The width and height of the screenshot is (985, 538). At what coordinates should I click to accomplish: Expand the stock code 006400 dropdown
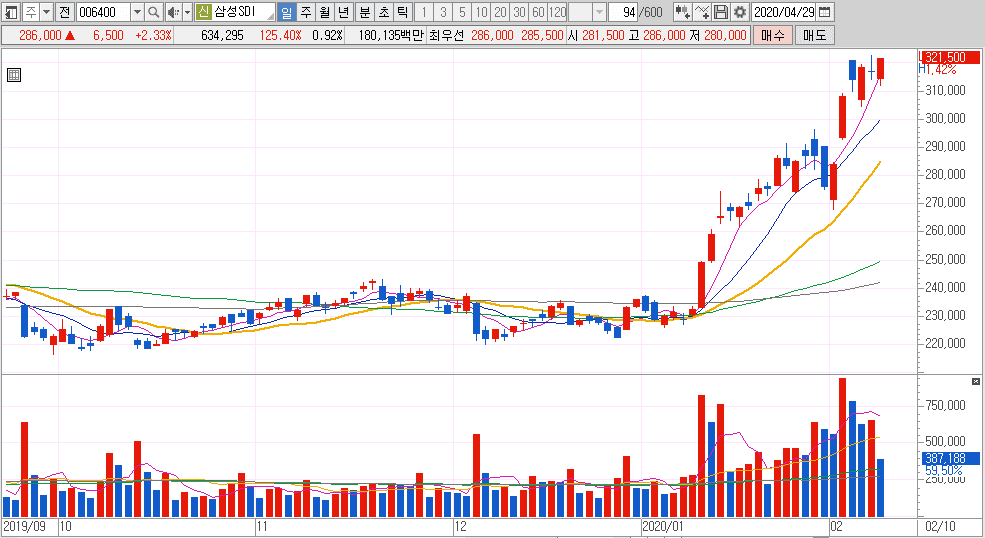[137, 12]
